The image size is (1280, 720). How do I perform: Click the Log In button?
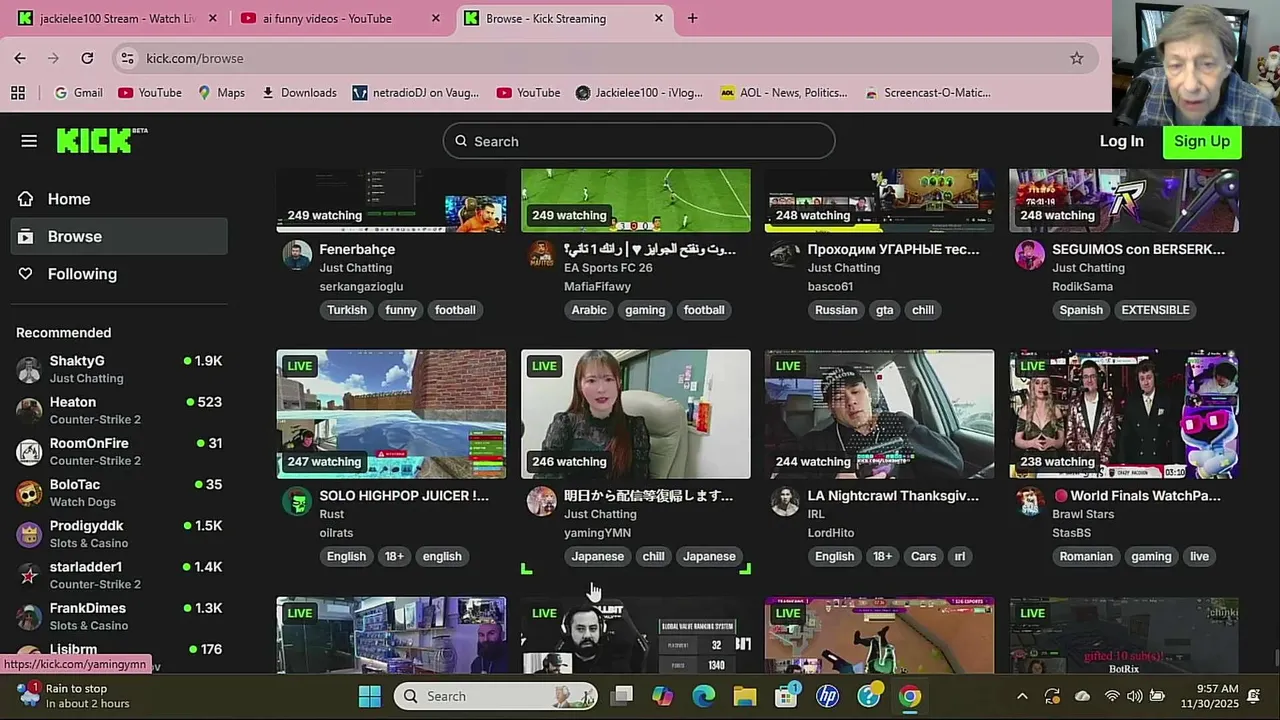1121,141
